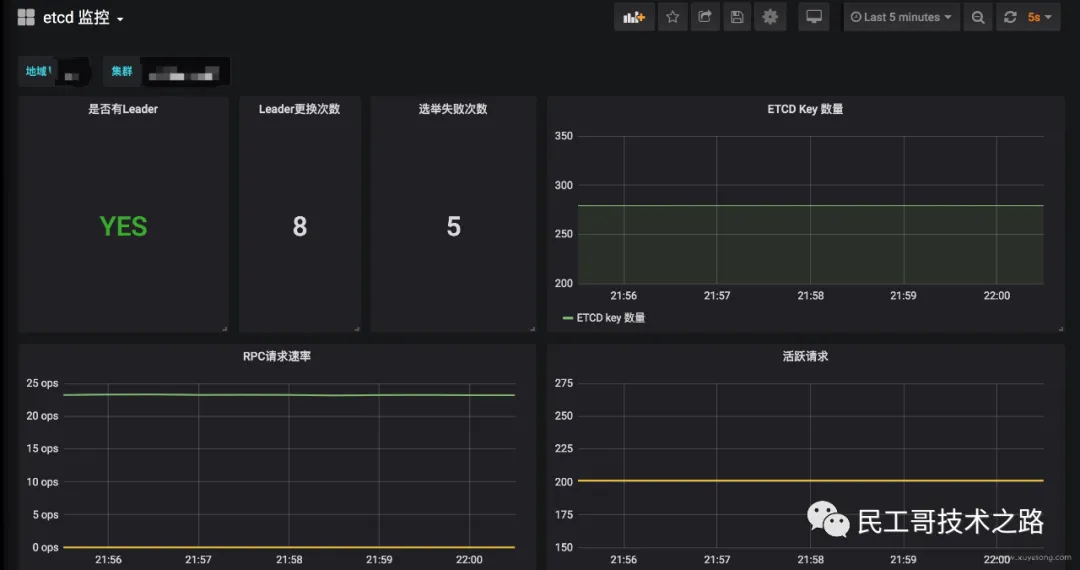The height and width of the screenshot is (570, 1080).
Task: Expand the etcd 监控 dashboard title dropdown
Action: [x=83, y=18]
